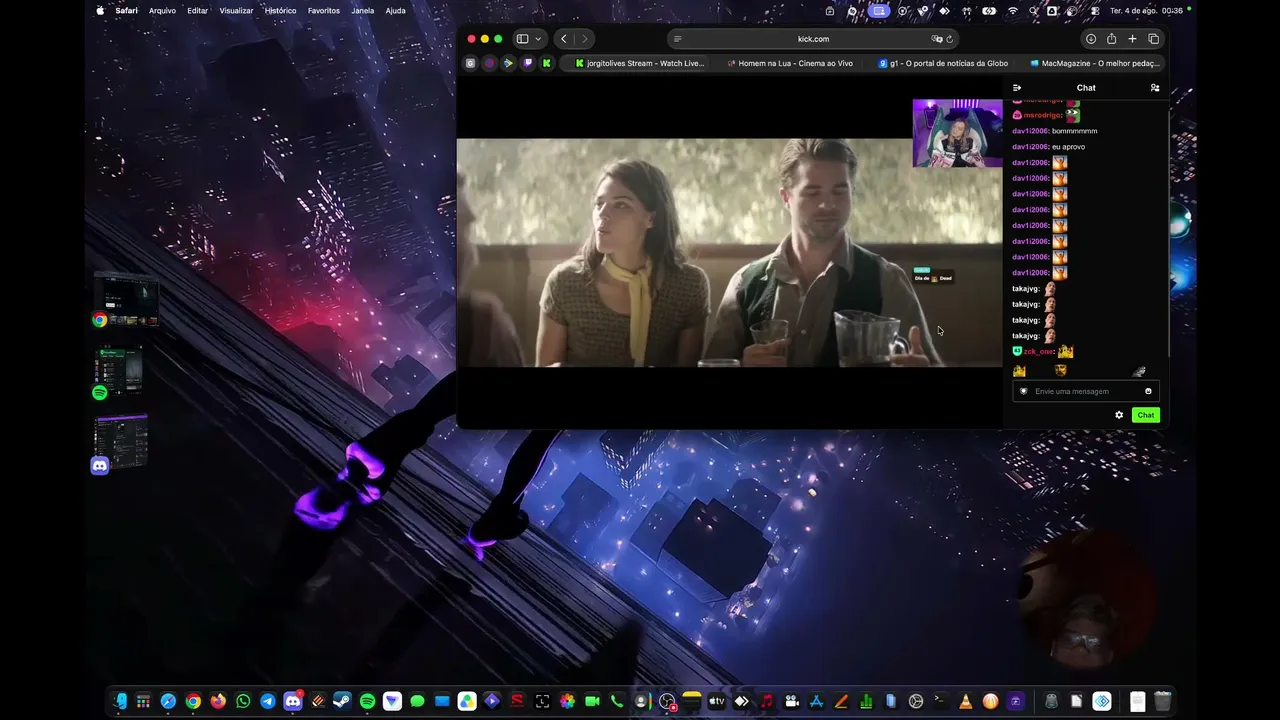The height and width of the screenshot is (720, 1280).
Task: Open Finder from the Dock
Action: [120, 702]
